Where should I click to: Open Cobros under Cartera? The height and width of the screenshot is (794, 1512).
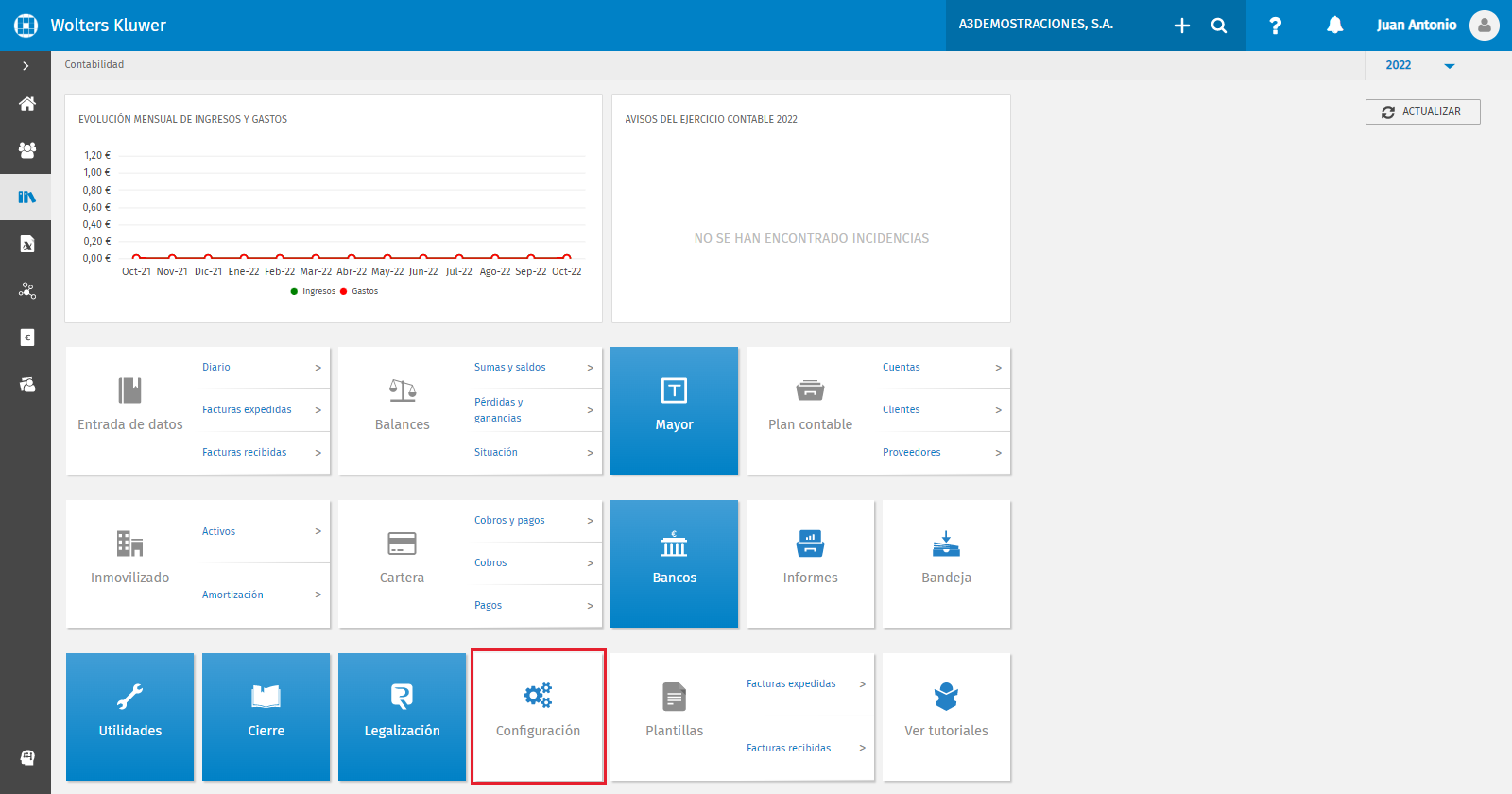pyautogui.click(x=490, y=562)
